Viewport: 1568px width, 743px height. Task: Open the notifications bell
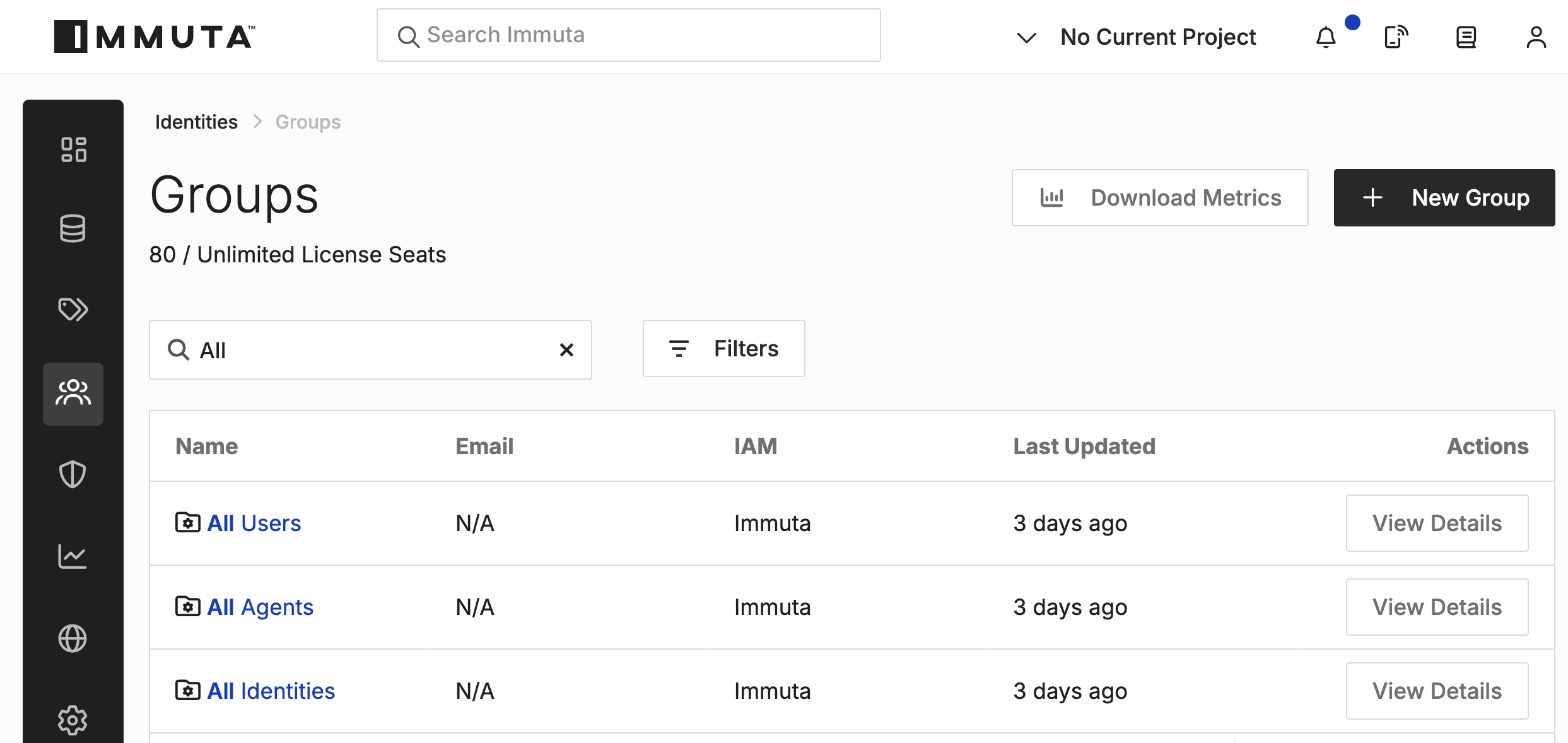click(x=1326, y=37)
